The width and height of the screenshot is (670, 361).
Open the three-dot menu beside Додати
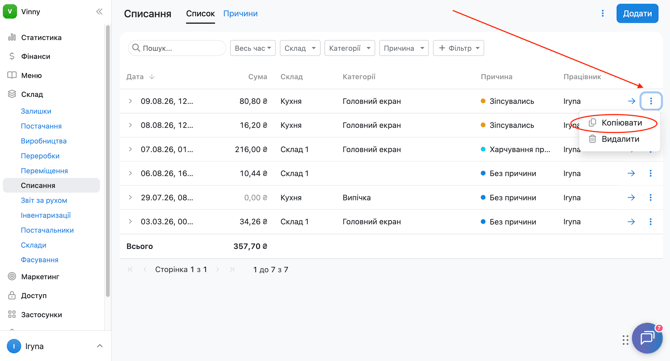(x=602, y=14)
